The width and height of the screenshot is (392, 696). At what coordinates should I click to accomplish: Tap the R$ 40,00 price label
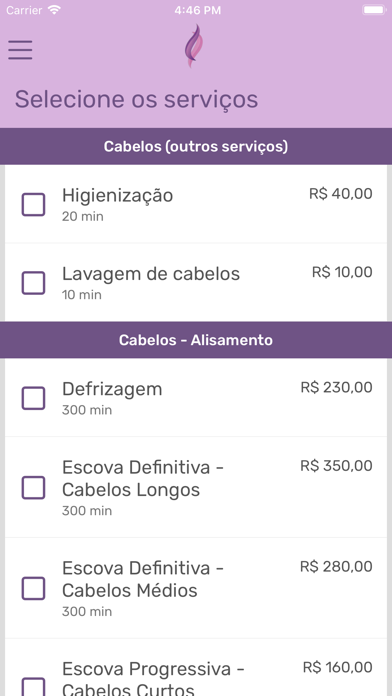coord(341,194)
